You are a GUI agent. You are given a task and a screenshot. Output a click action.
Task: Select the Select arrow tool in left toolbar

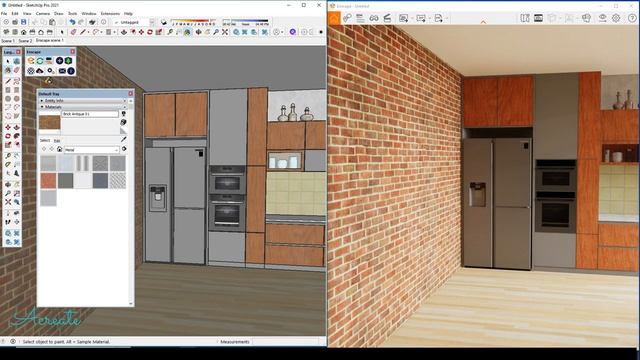click(8, 61)
